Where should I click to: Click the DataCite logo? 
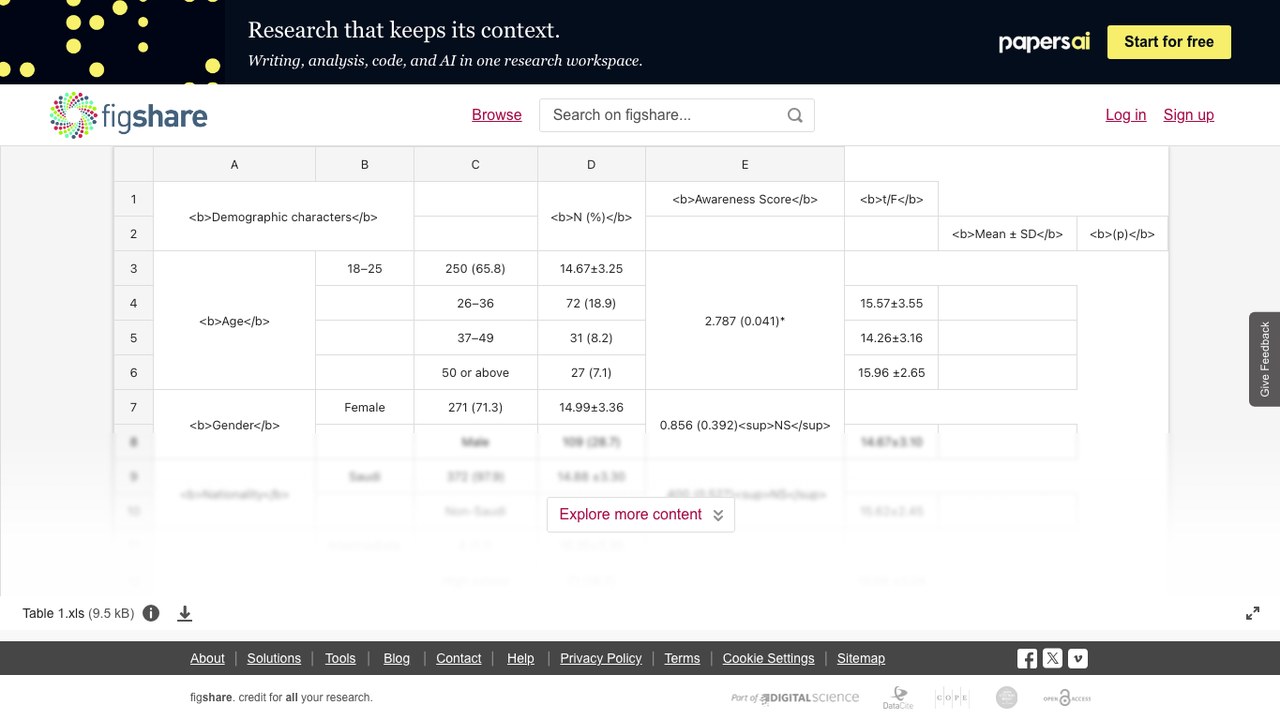tap(898, 697)
